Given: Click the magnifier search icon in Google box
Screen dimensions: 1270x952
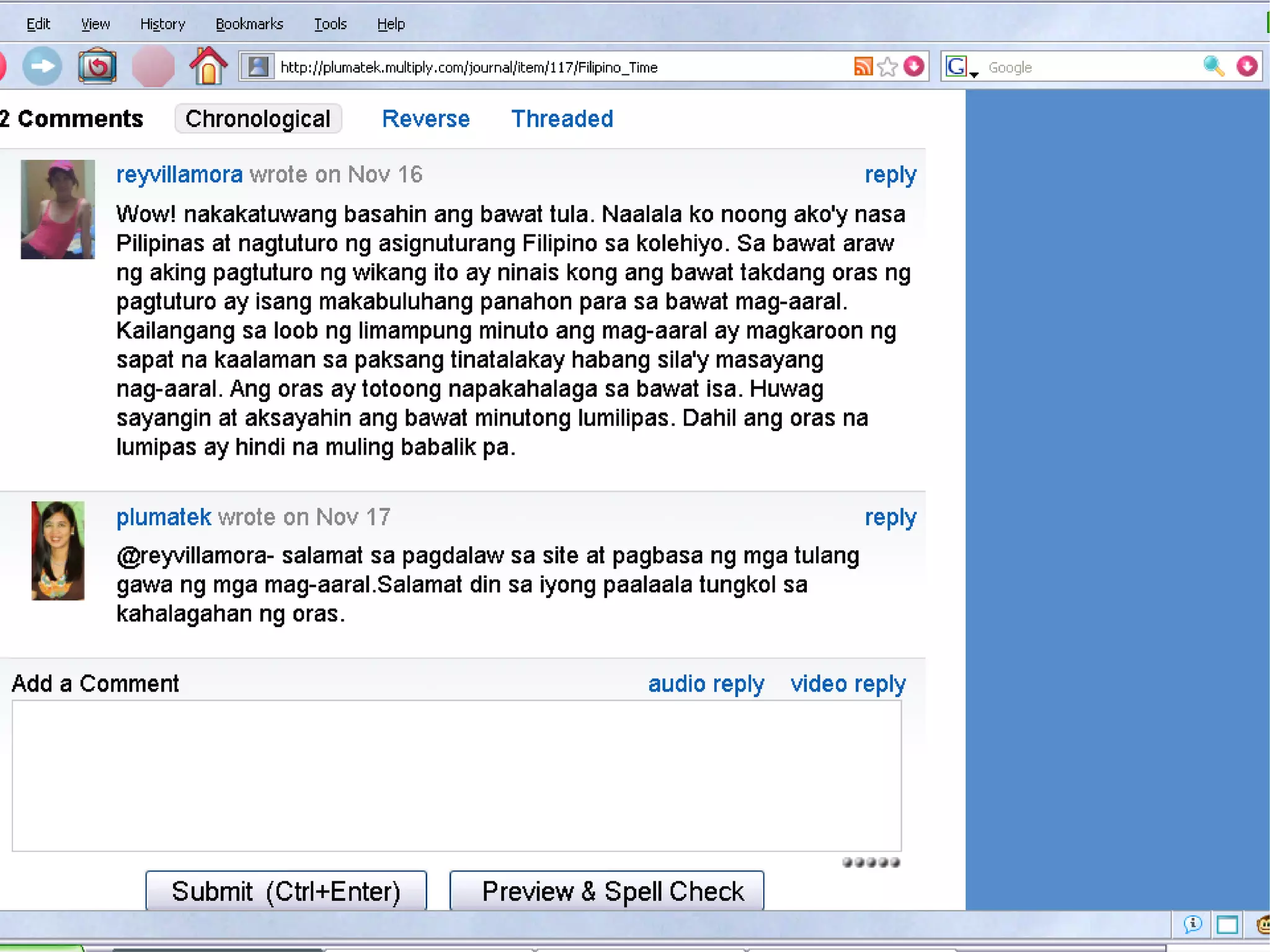Looking at the screenshot, I should click(1213, 66).
